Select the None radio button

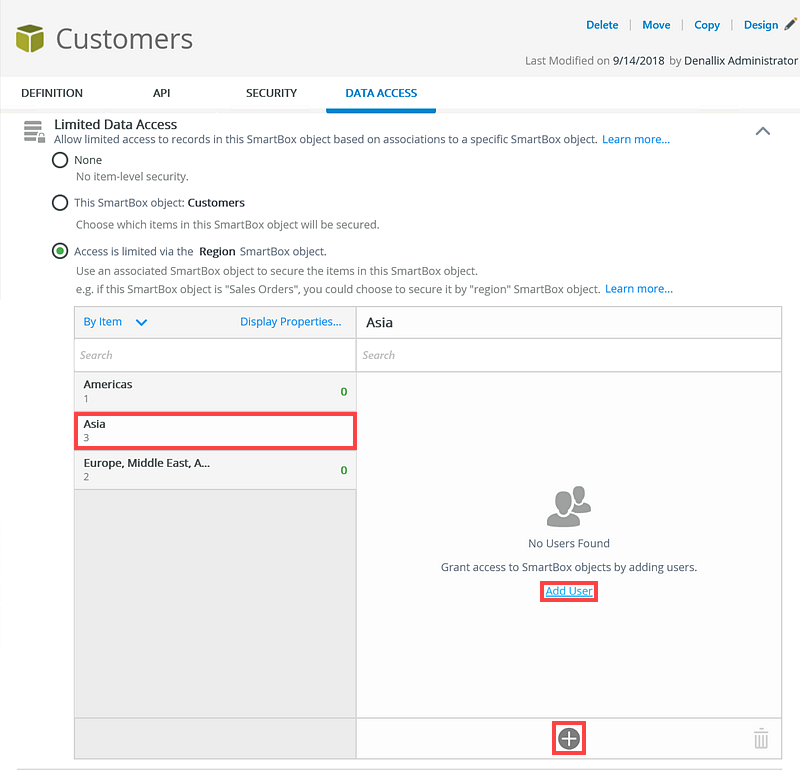[60, 160]
